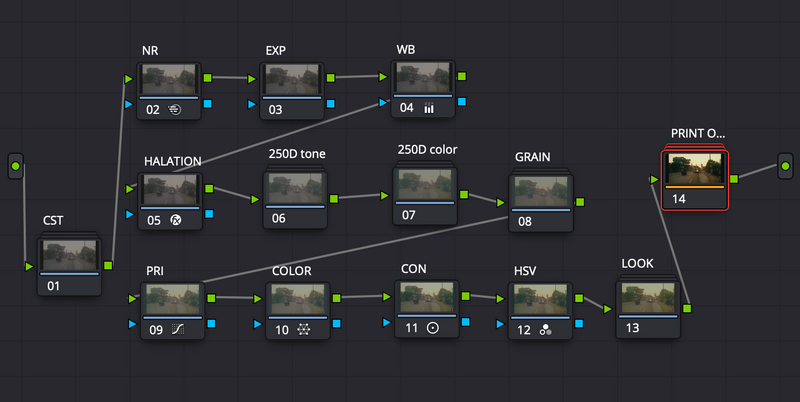
Task: Click the RGB mixer icon on node 12
Action: tap(545, 330)
